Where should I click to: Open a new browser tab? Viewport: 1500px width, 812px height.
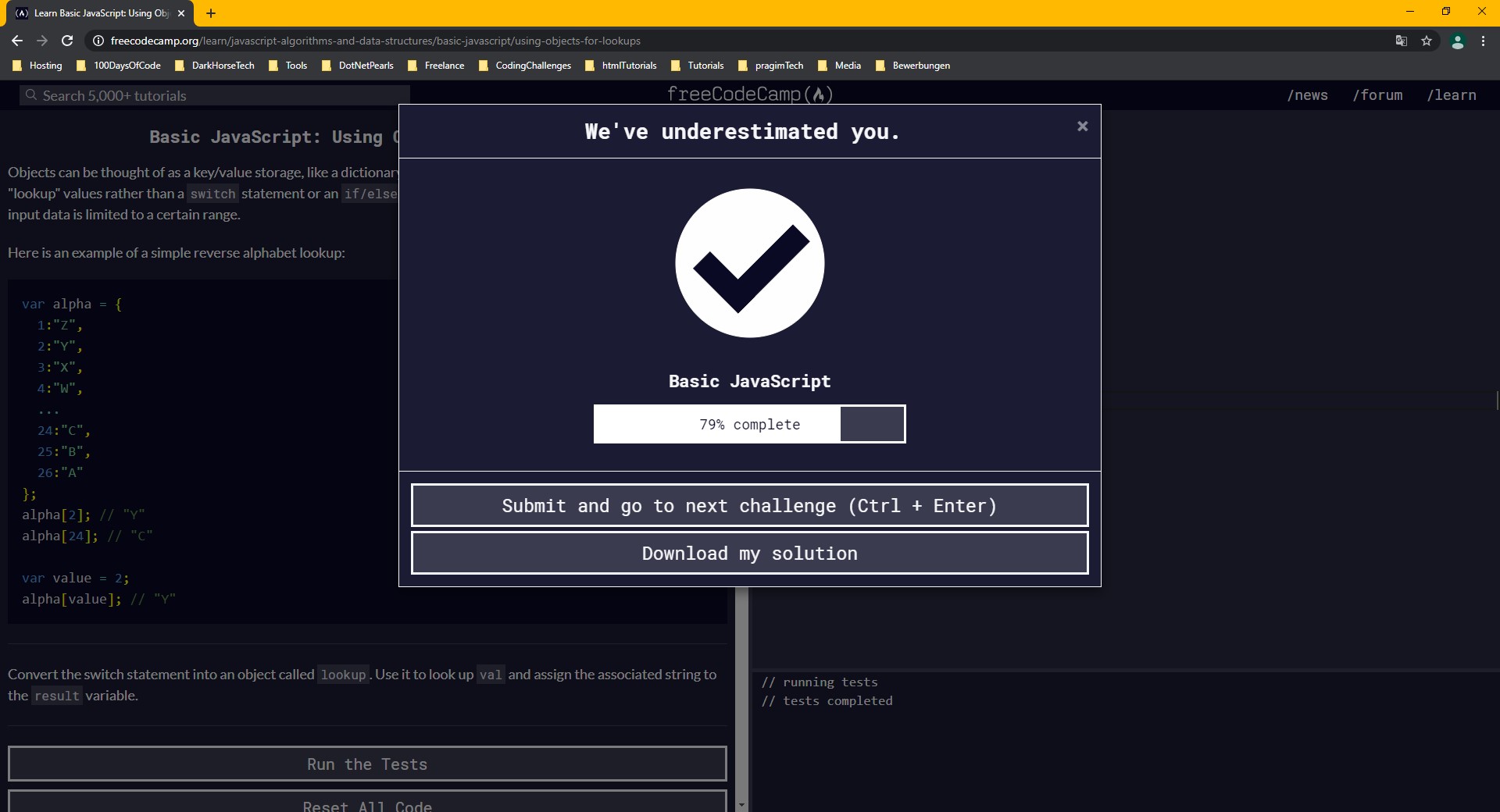coord(211,13)
